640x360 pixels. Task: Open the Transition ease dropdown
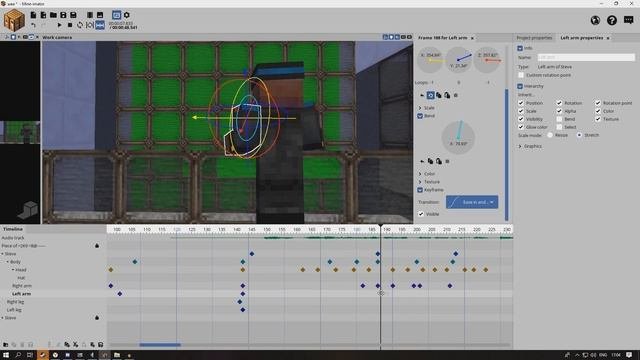[x=472, y=202]
